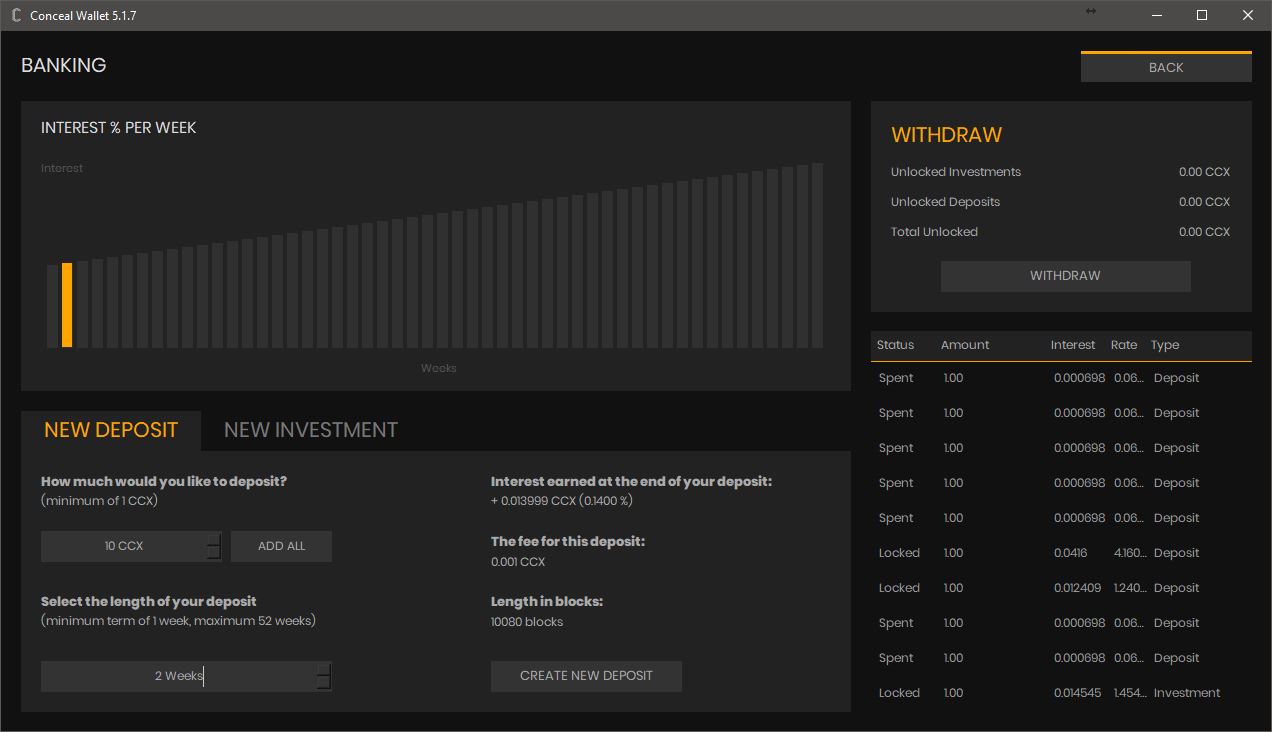
Task: Click the Type column header
Action: pyautogui.click(x=1164, y=345)
